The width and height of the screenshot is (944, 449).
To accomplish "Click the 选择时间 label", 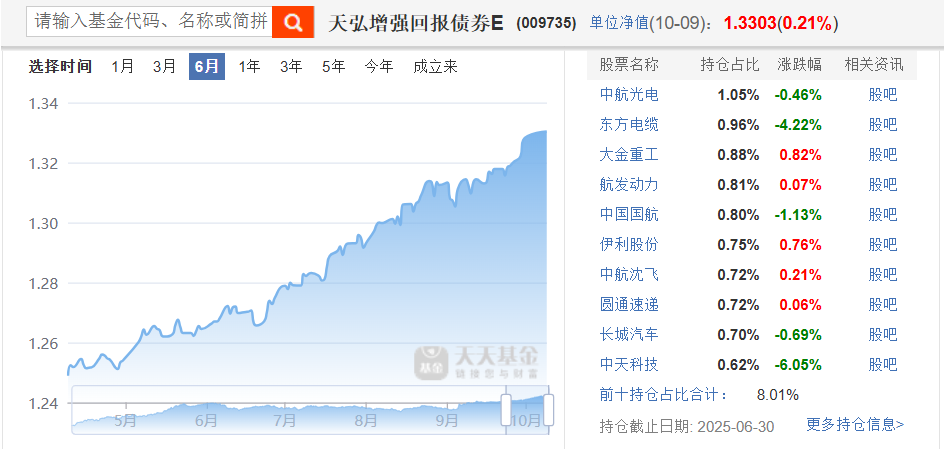I will [60, 66].
